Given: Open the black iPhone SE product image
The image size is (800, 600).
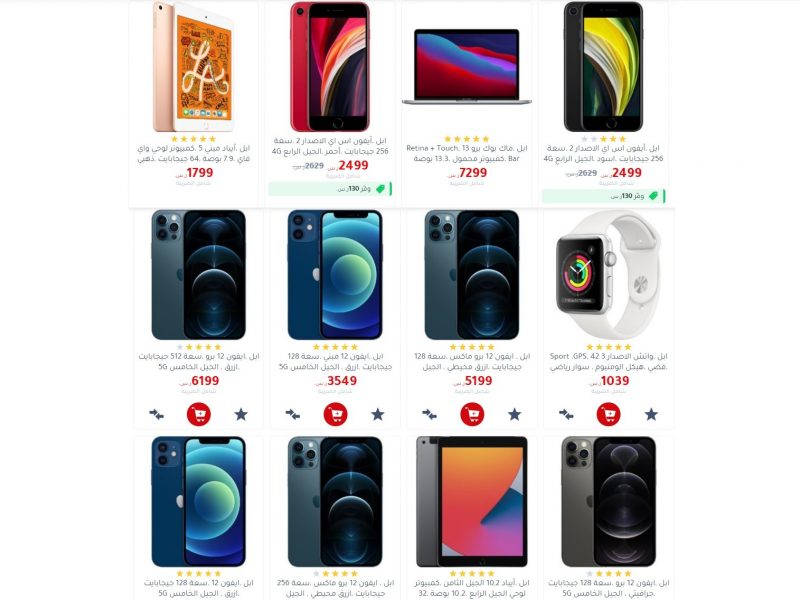Looking at the screenshot, I should 604,66.
